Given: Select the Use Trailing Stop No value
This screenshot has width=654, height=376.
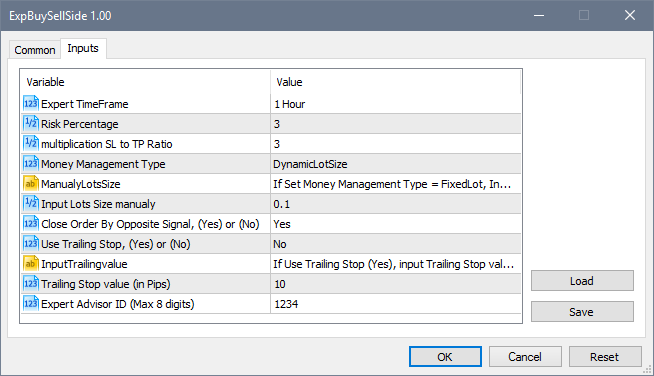Looking at the screenshot, I should coord(396,244).
